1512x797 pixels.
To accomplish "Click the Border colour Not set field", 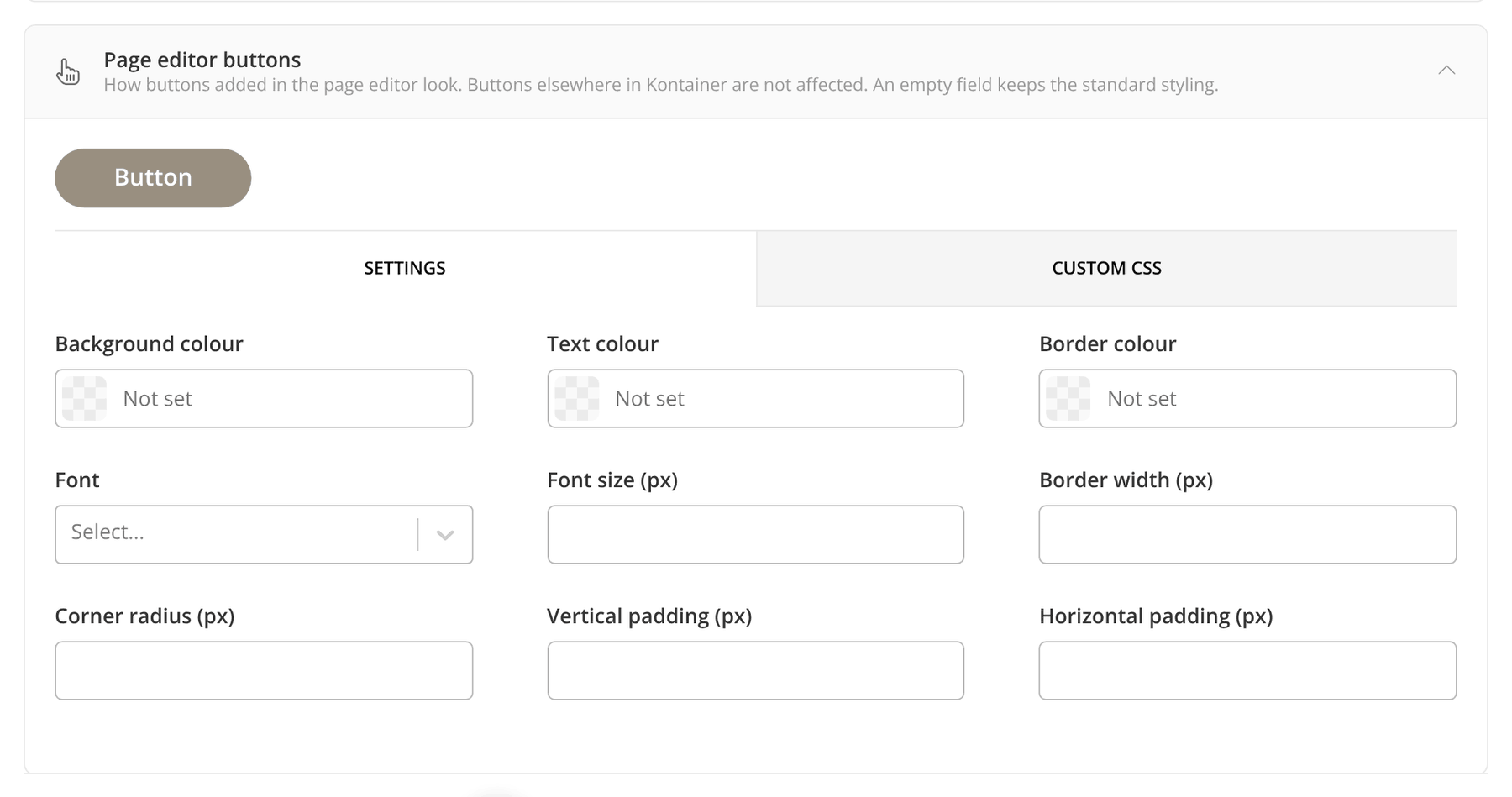I will pyautogui.click(x=1247, y=398).
